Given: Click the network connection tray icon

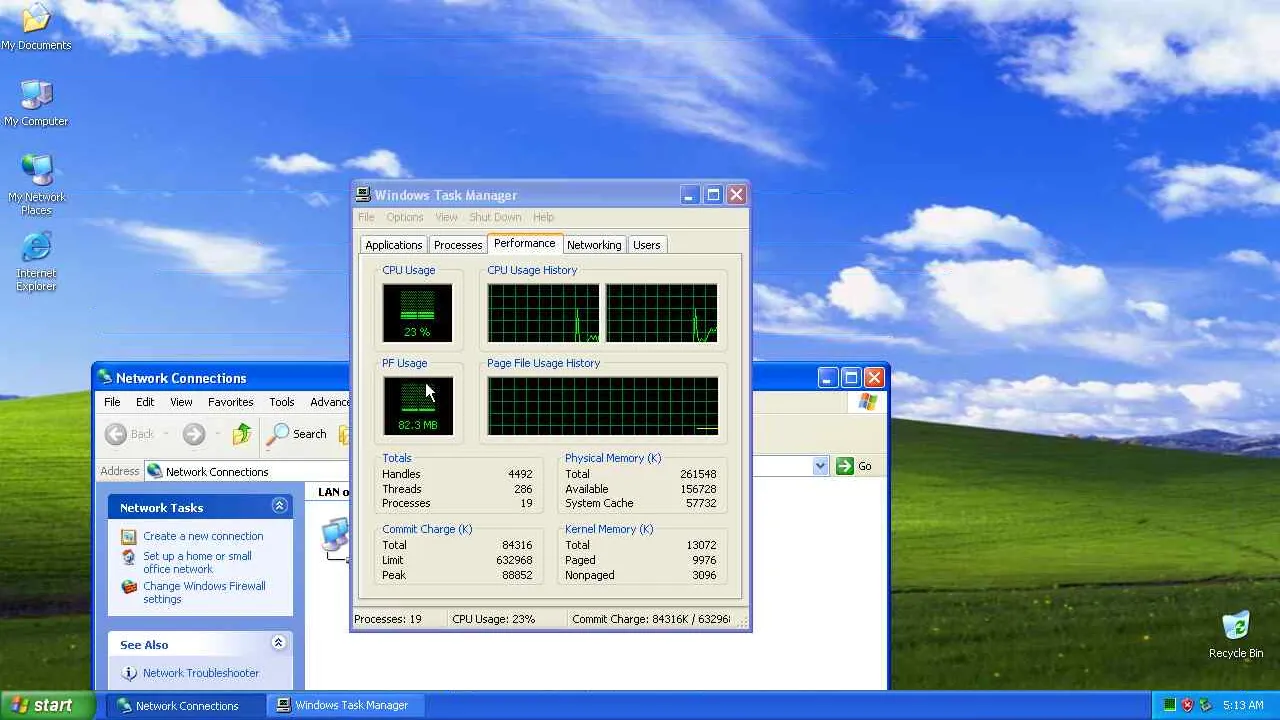Looking at the screenshot, I should pyautogui.click(x=1206, y=705).
